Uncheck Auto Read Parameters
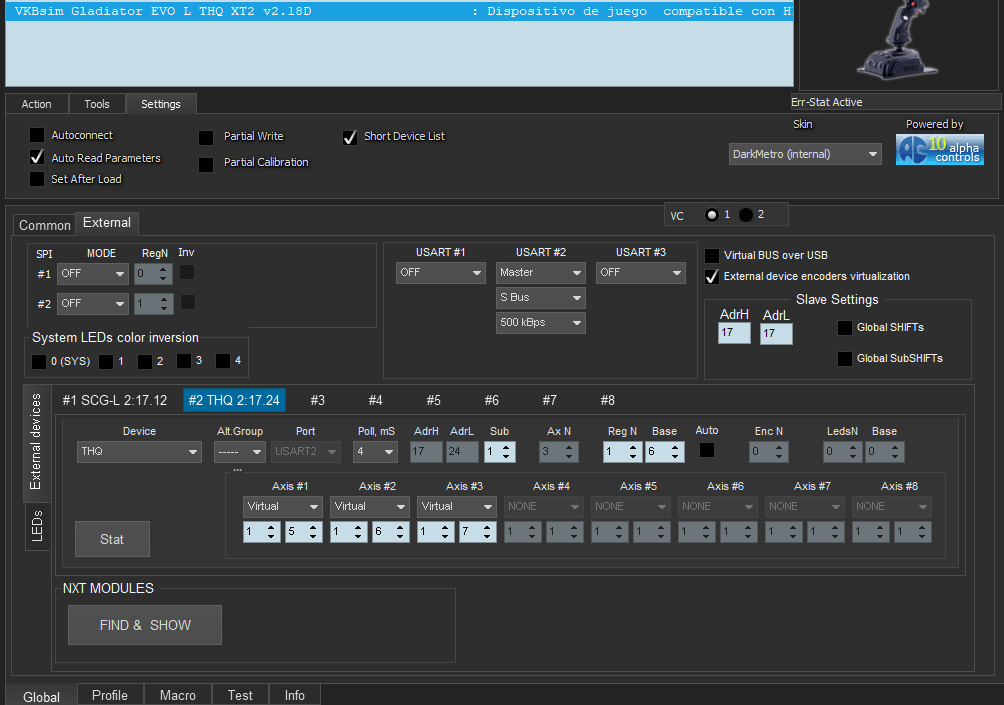Viewport: 1004px width, 705px height. pyautogui.click(x=37, y=158)
